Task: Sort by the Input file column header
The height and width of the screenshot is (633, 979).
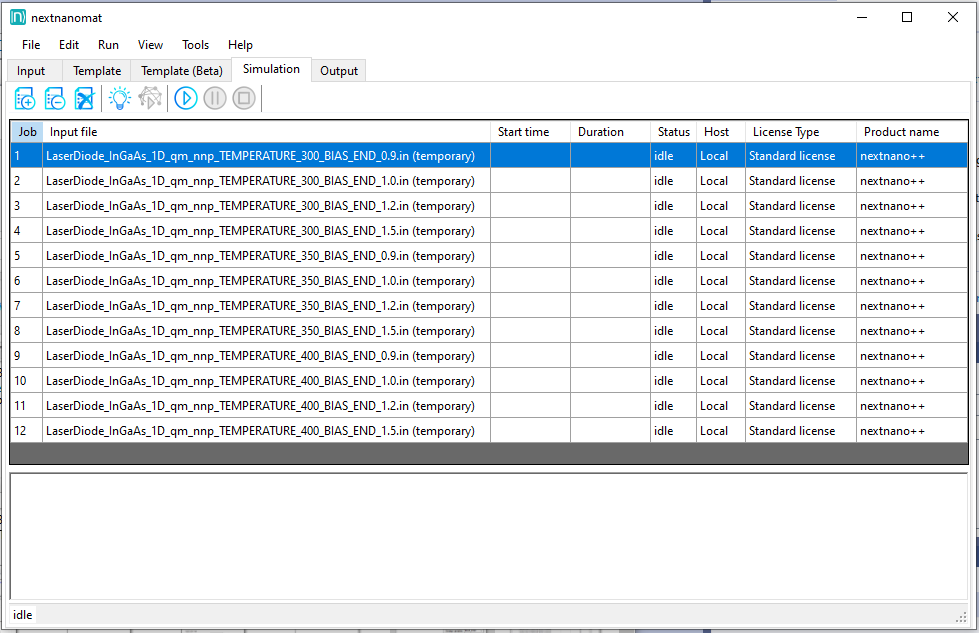Action: [267, 132]
